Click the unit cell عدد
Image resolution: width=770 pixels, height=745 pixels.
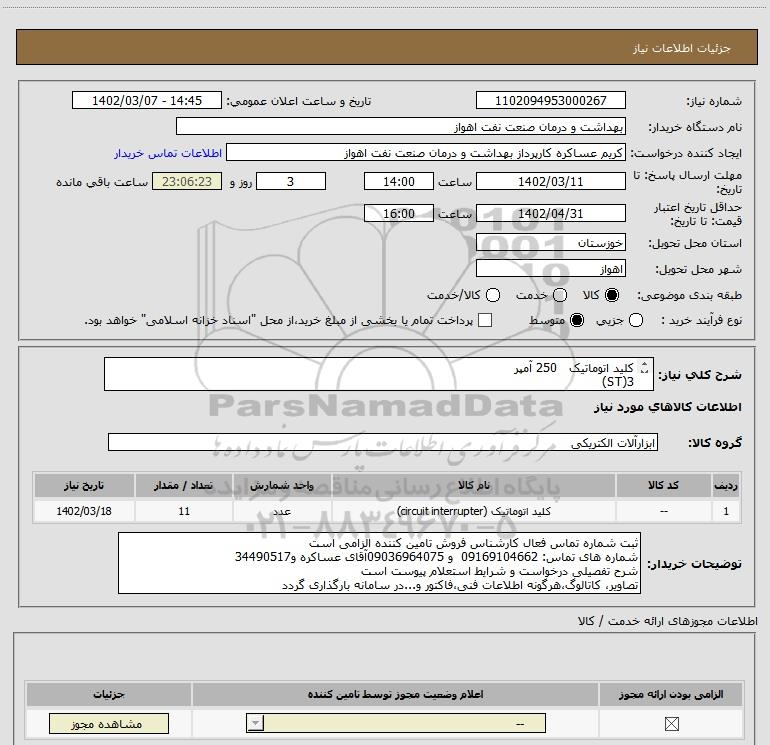[x=282, y=511]
